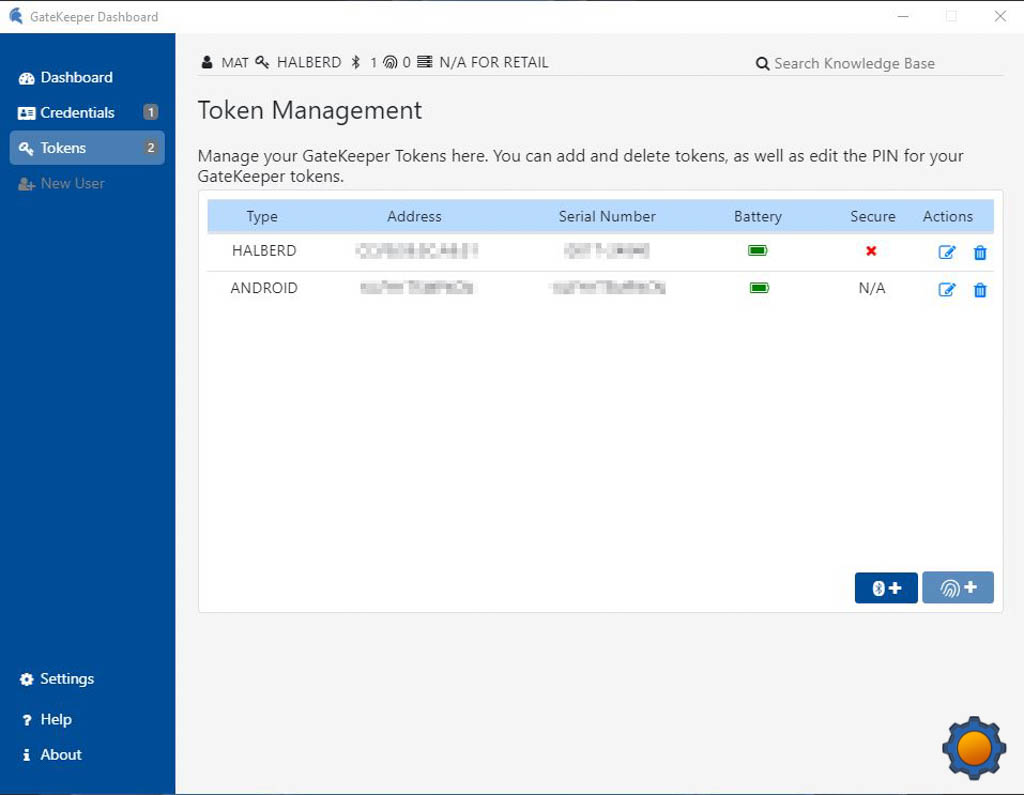Click the N/A secure value for ANDROID
Viewport: 1024px width, 795px height.
872,289
